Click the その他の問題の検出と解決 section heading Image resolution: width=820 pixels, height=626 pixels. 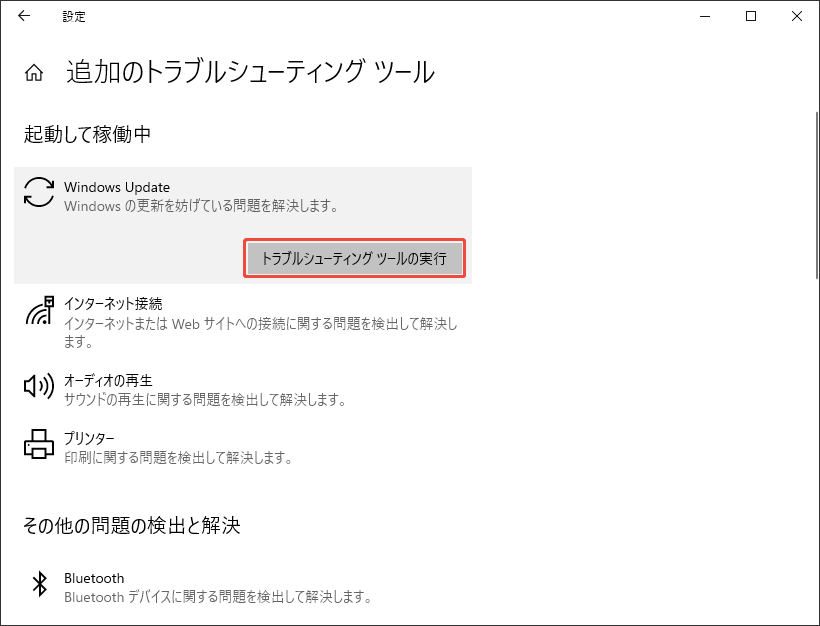(x=131, y=526)
